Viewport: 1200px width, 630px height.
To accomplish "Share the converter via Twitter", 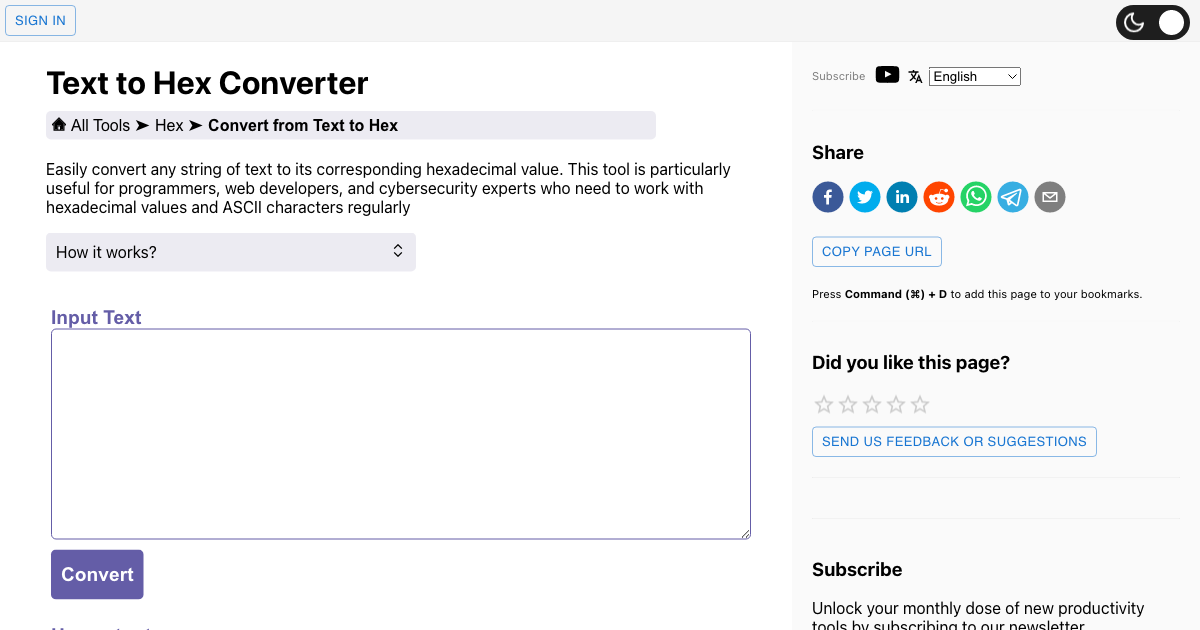I will (864, 197).
